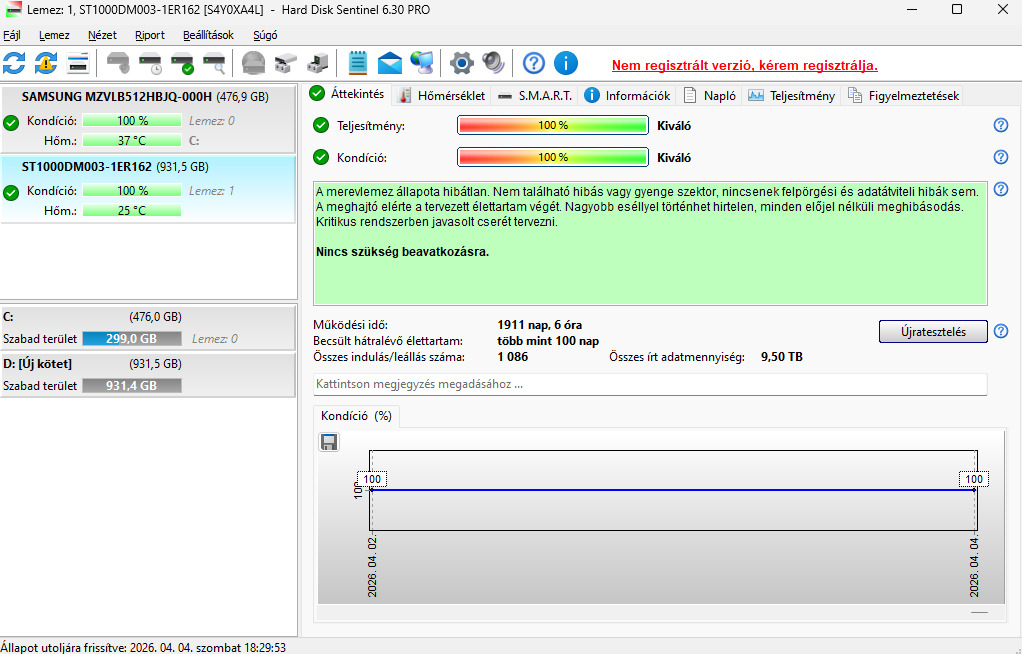Click the 'Nem regisztrált verzió' registration link
Image resolution: width=1022 pixels, height=654 pixels.
click(x=744, y=65)
